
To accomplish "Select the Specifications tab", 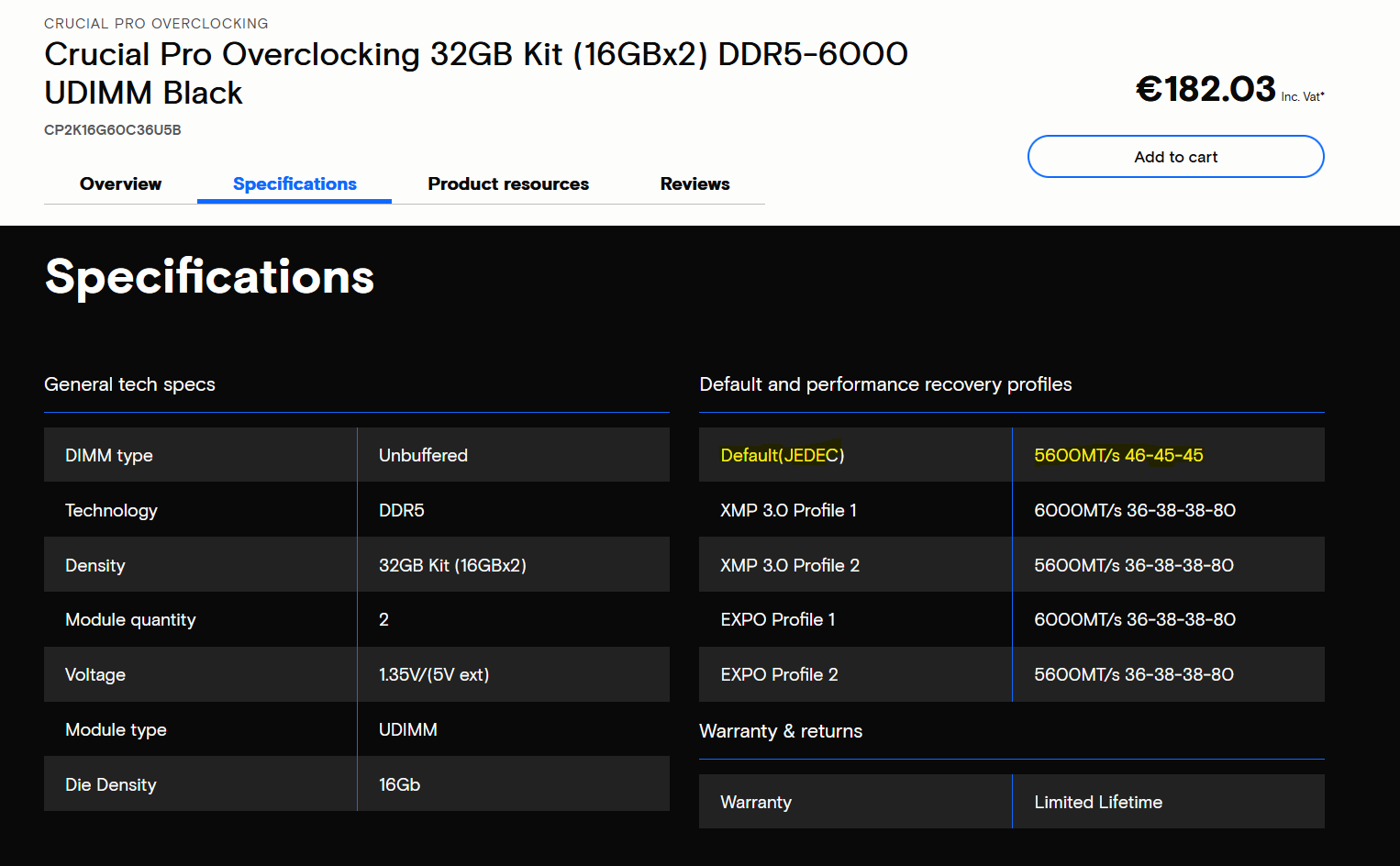I will coord(294,183).
